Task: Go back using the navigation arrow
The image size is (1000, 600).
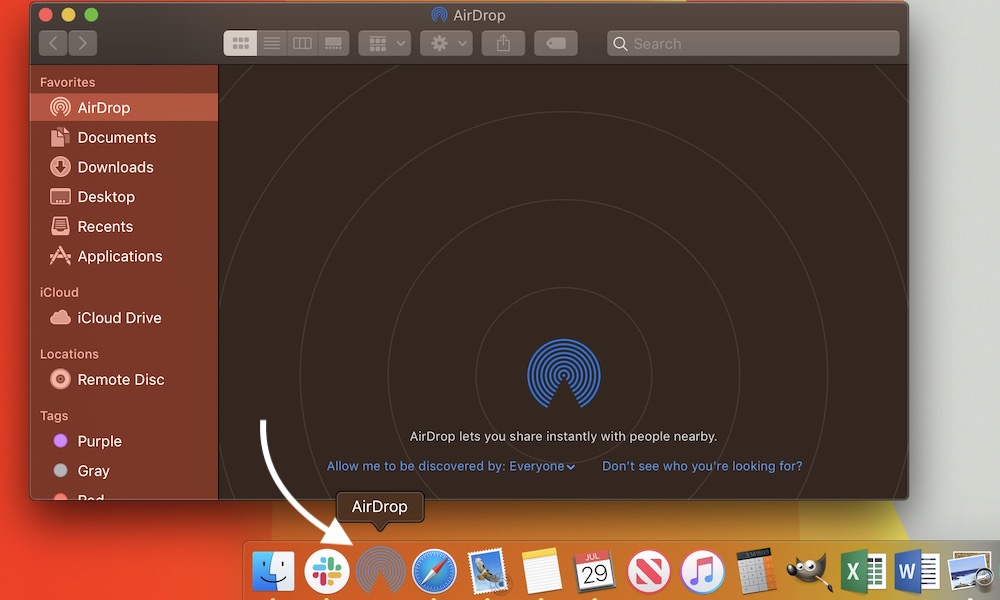Action: (51, 43)
